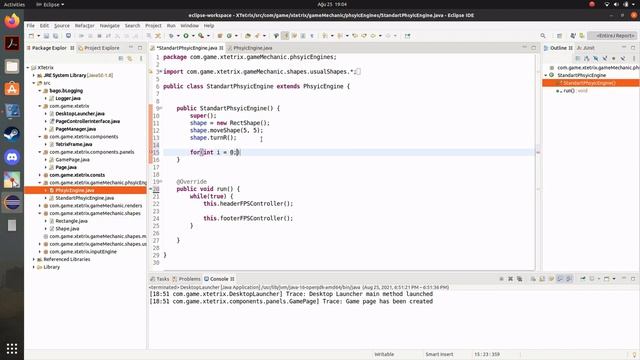
Task: Expand the Library folder node
Action: pos(34,267)
